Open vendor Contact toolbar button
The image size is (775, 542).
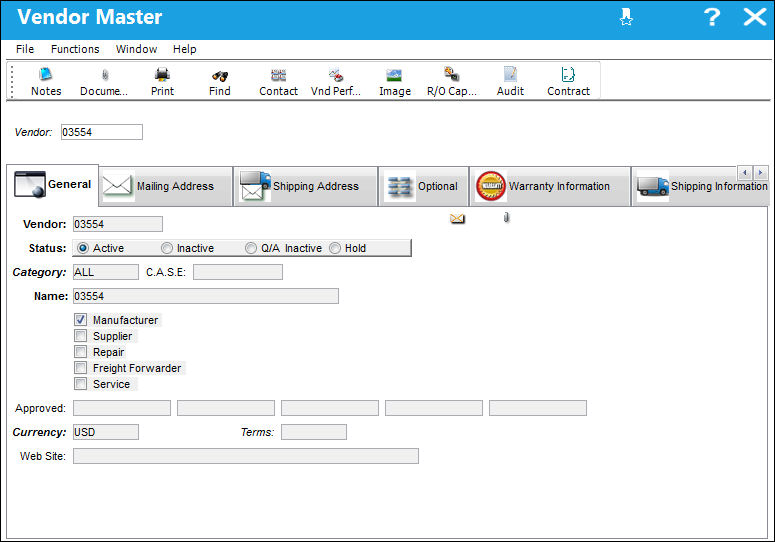click(x=278, y=82)
